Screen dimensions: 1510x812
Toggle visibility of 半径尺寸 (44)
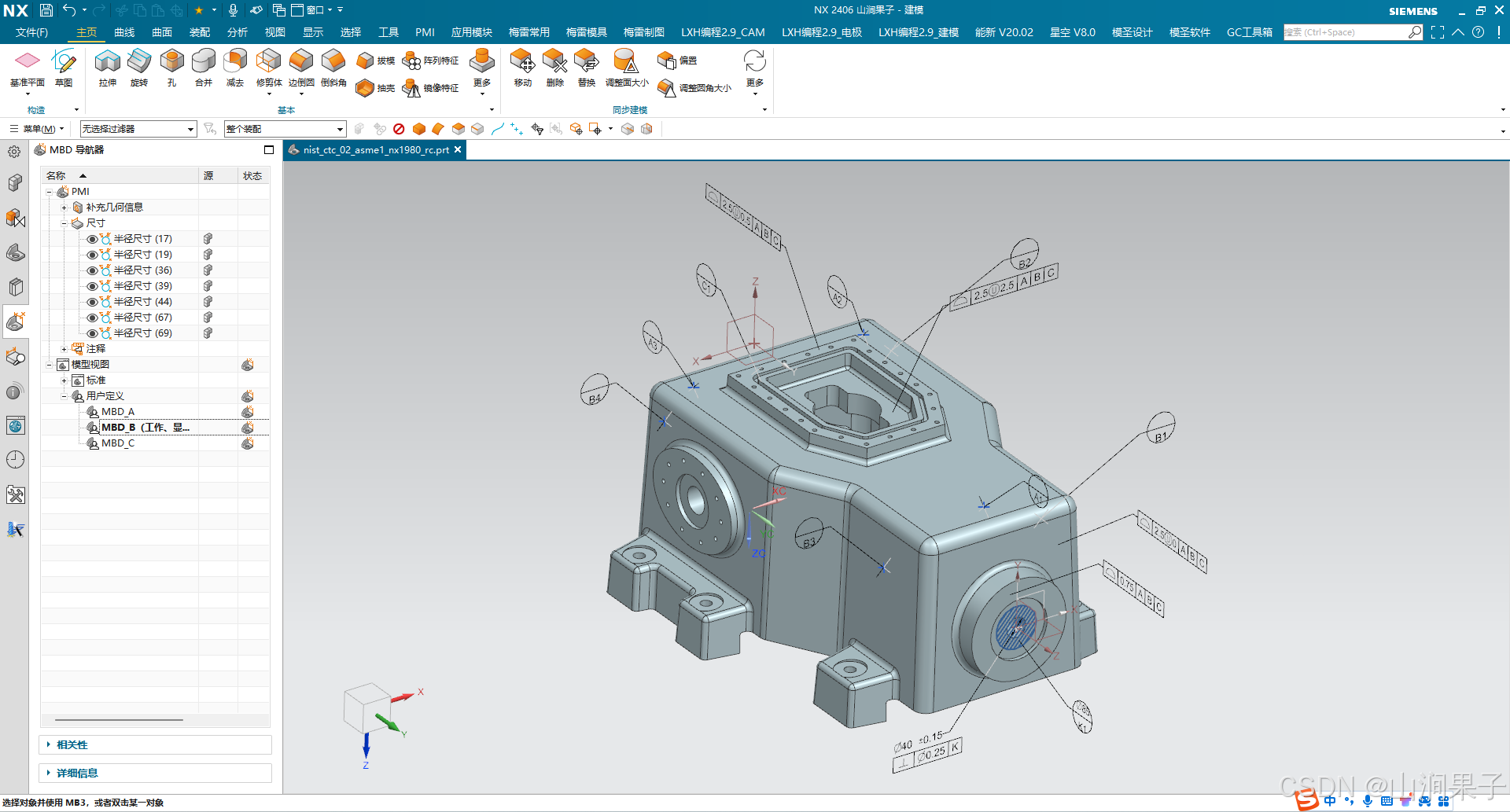pos(92,302)
